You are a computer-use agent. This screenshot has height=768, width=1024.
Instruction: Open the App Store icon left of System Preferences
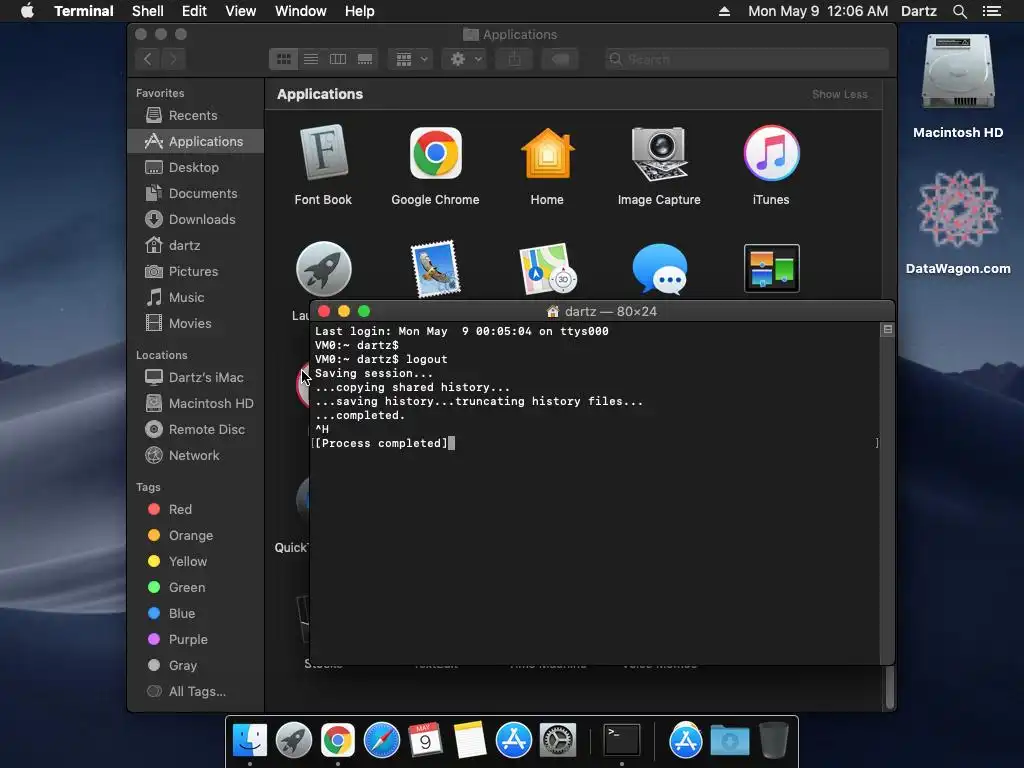click(x=513, y=740)
